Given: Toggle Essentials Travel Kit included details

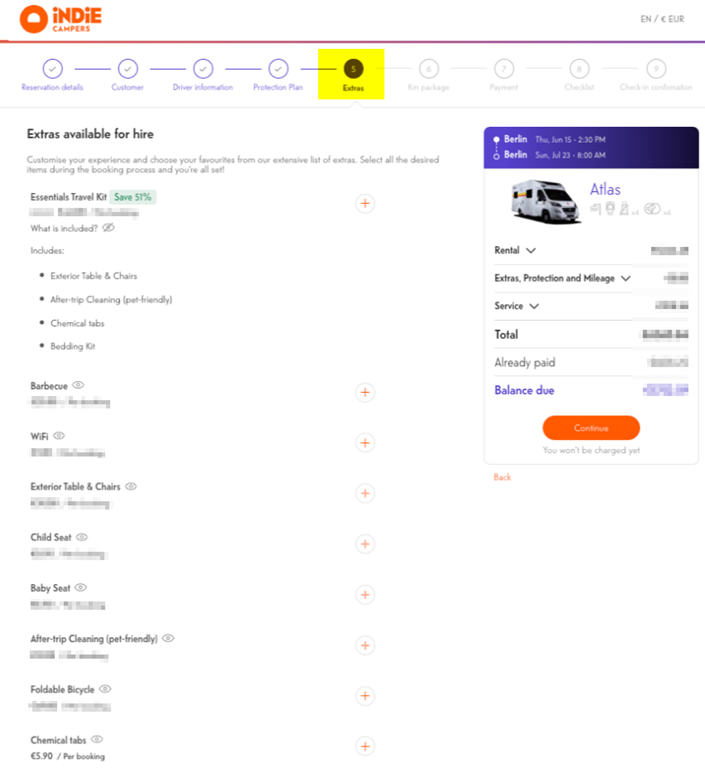Looking at the screenshot, I should (x=108, y=228).
